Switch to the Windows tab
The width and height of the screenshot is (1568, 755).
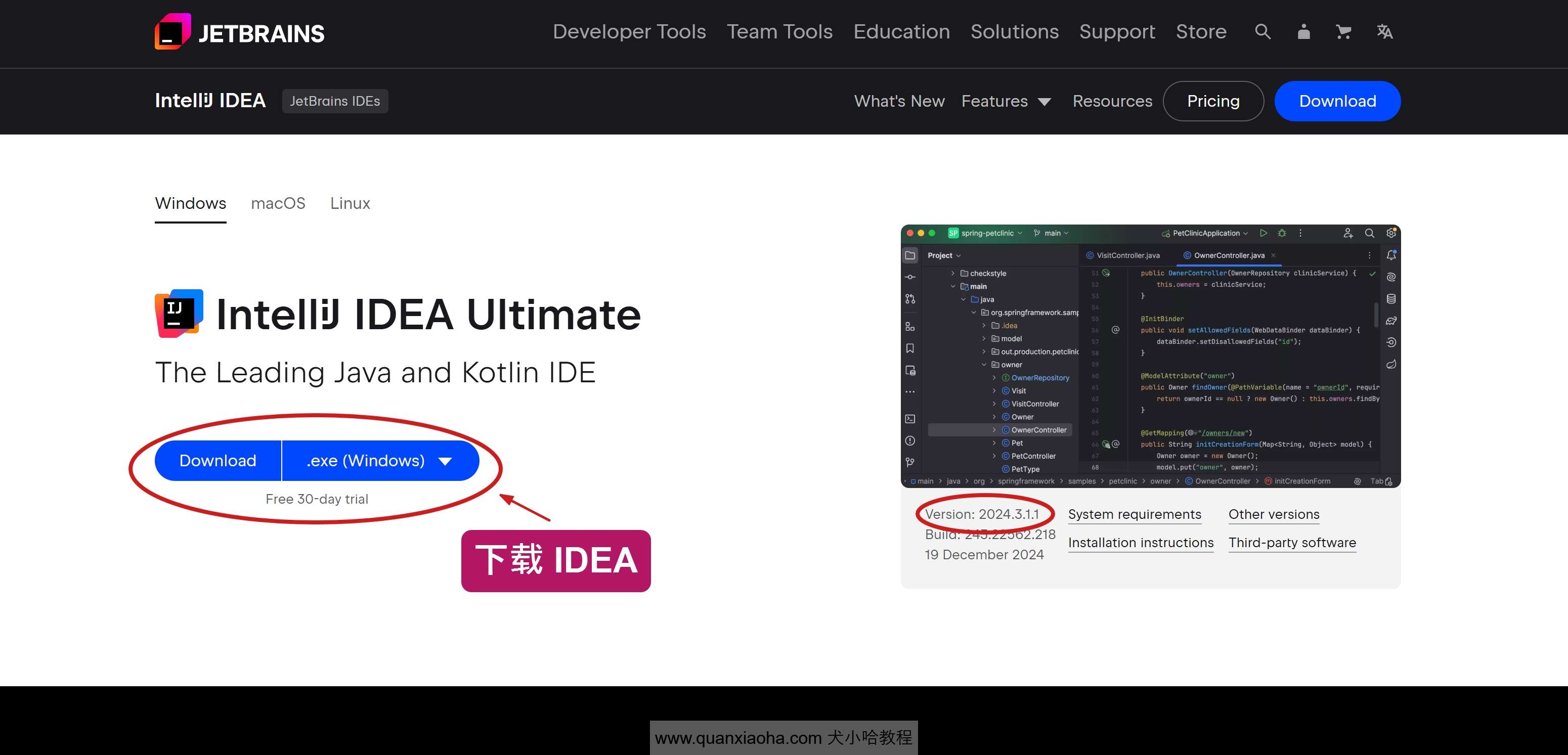point(191,203)
